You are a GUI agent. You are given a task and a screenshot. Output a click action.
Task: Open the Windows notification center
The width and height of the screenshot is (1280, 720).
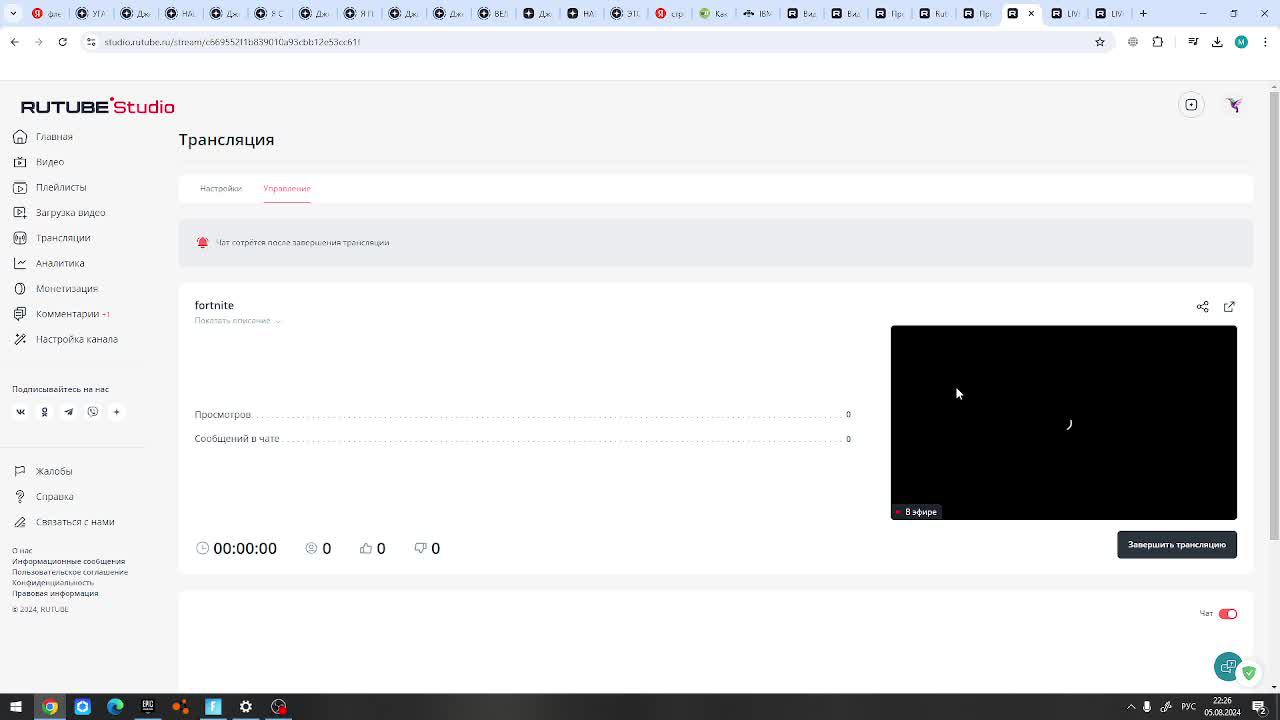(1259, 707)
